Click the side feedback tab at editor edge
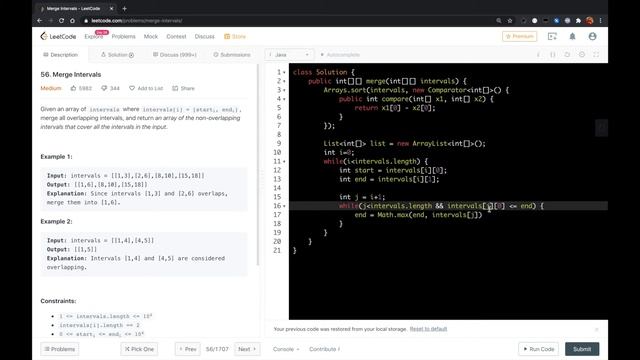640x360 pixels. pos(601,128)
